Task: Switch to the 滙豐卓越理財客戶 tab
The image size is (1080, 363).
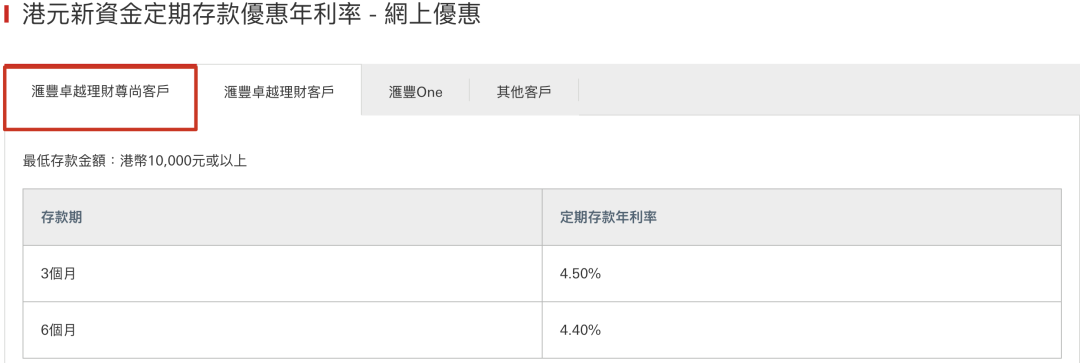Action: (279, 92)
